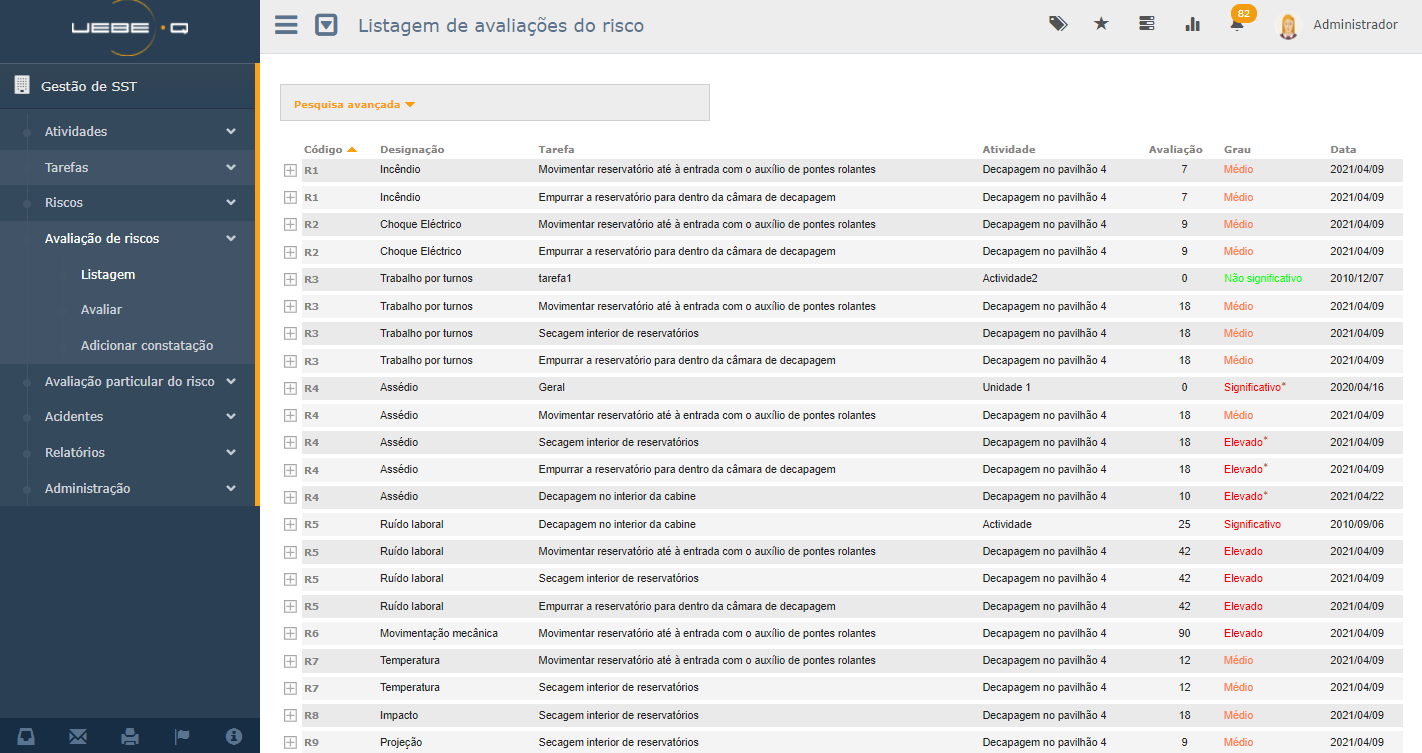
Task: Click the hamburger menu icon
Action: tap(286, 25)
